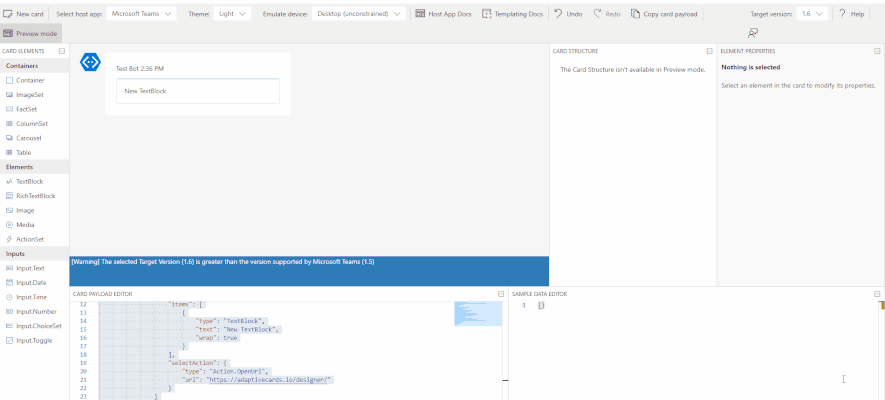Click the "wrap": true line in payload
The height and width of the screenshot is (400, 885).
click(216, 338)
